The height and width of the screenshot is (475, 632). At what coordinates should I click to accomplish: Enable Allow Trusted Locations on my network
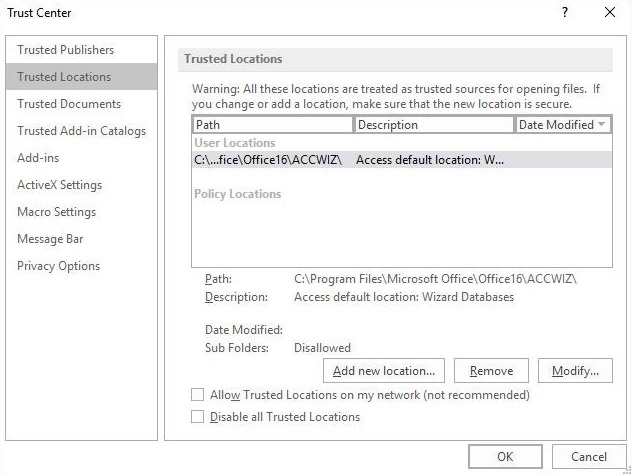tap(198, 395)
